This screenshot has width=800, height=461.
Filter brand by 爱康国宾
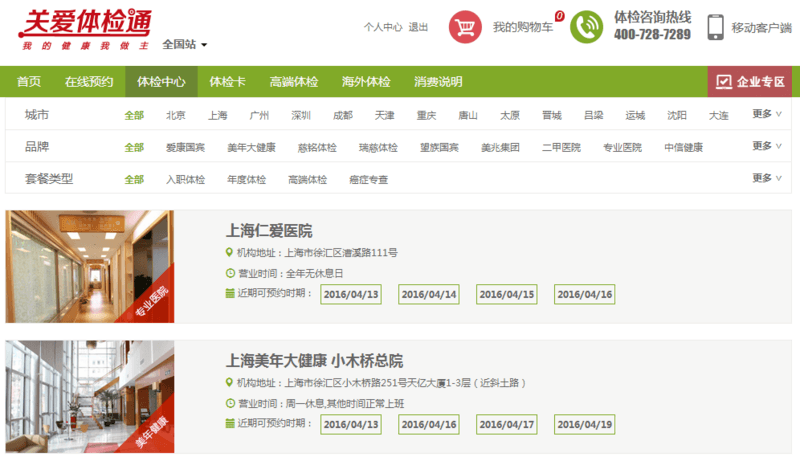(185, 147)
